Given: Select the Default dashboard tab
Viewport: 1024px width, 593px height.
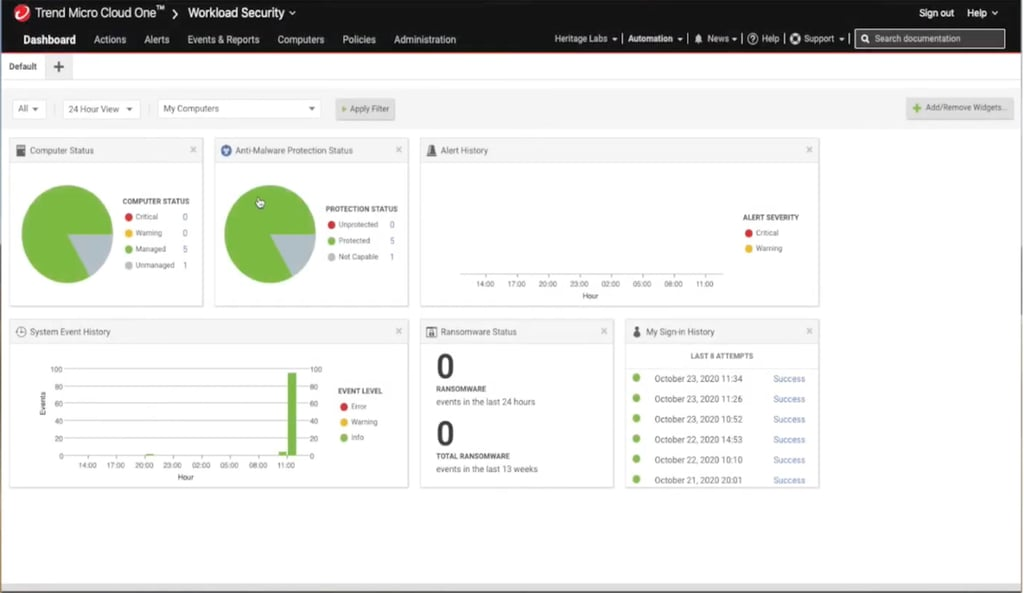Looking at the screenshot, I should [23, 67].
